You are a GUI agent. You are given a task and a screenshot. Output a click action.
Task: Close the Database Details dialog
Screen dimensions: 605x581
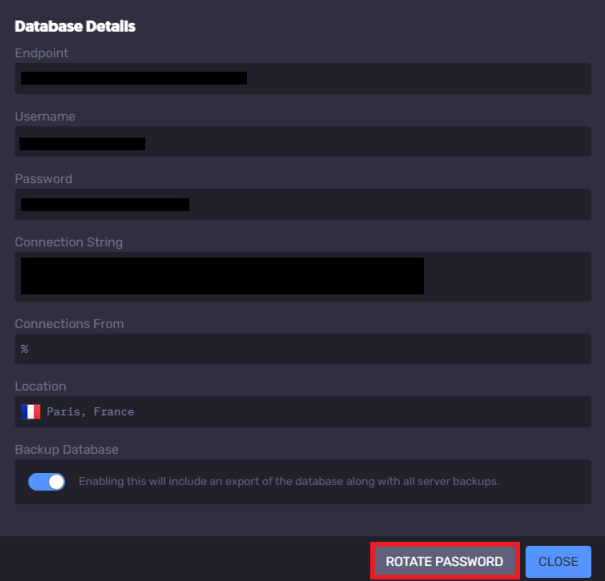[x=558, y=561]
